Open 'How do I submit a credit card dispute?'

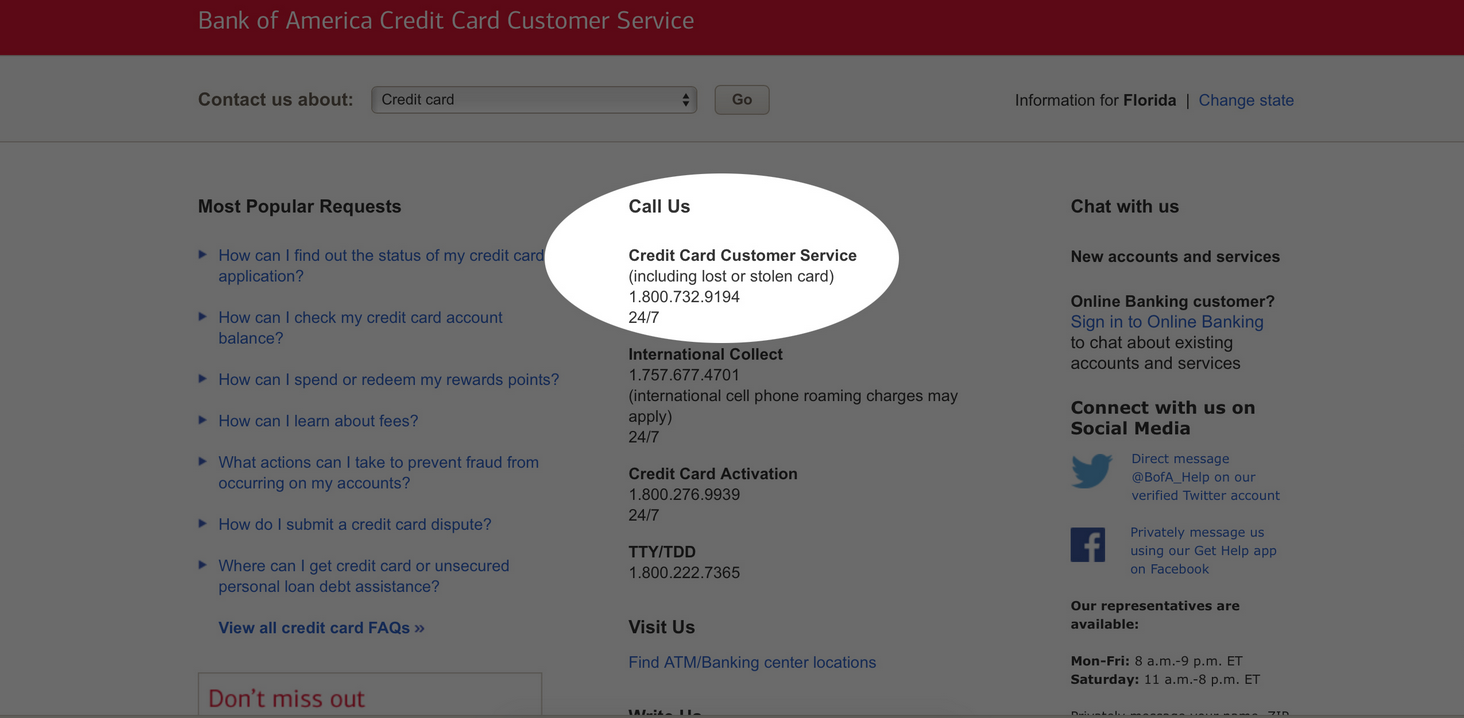tap(355, 525)
